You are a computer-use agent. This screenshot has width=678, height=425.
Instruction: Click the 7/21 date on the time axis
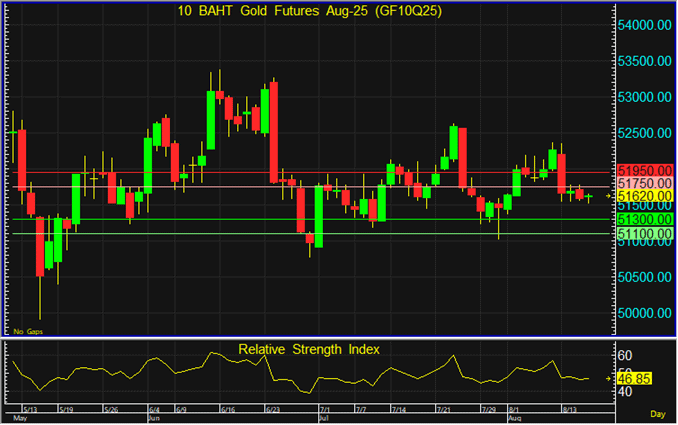pyautogui.click(x=444, y=410)
